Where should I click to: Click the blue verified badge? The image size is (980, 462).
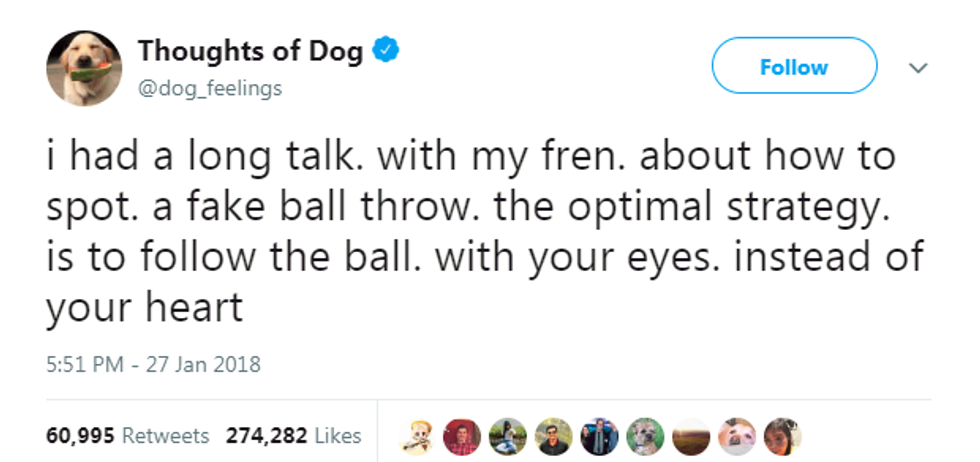click(386, 50)
